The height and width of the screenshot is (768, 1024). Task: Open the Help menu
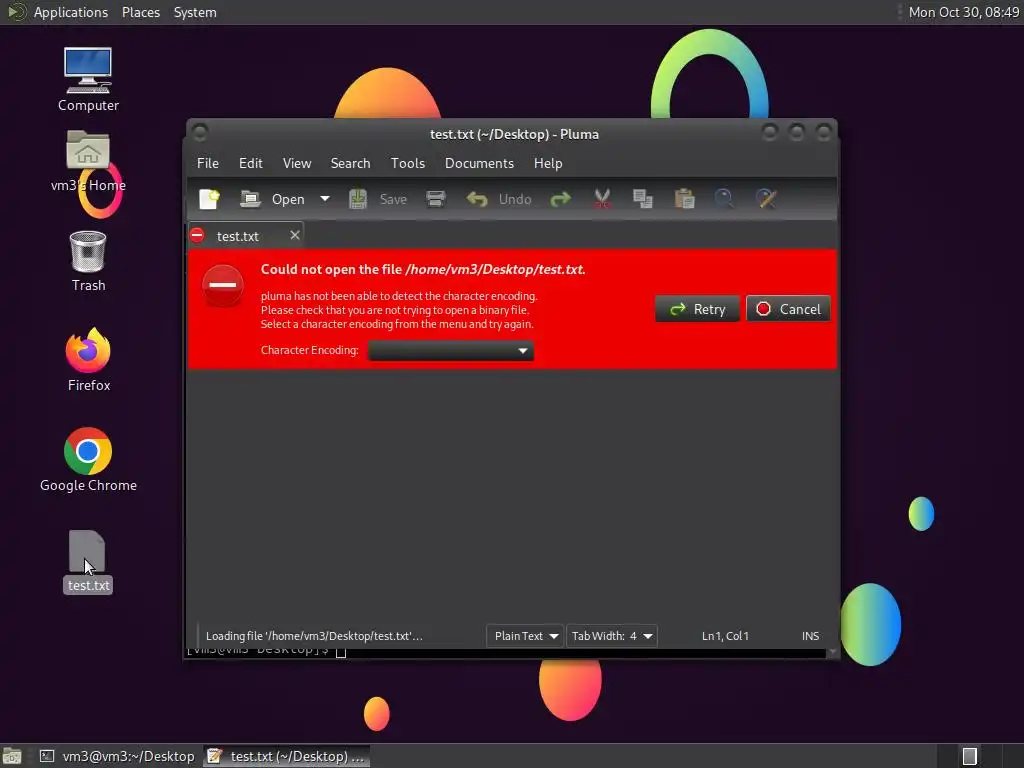[548, 163]
